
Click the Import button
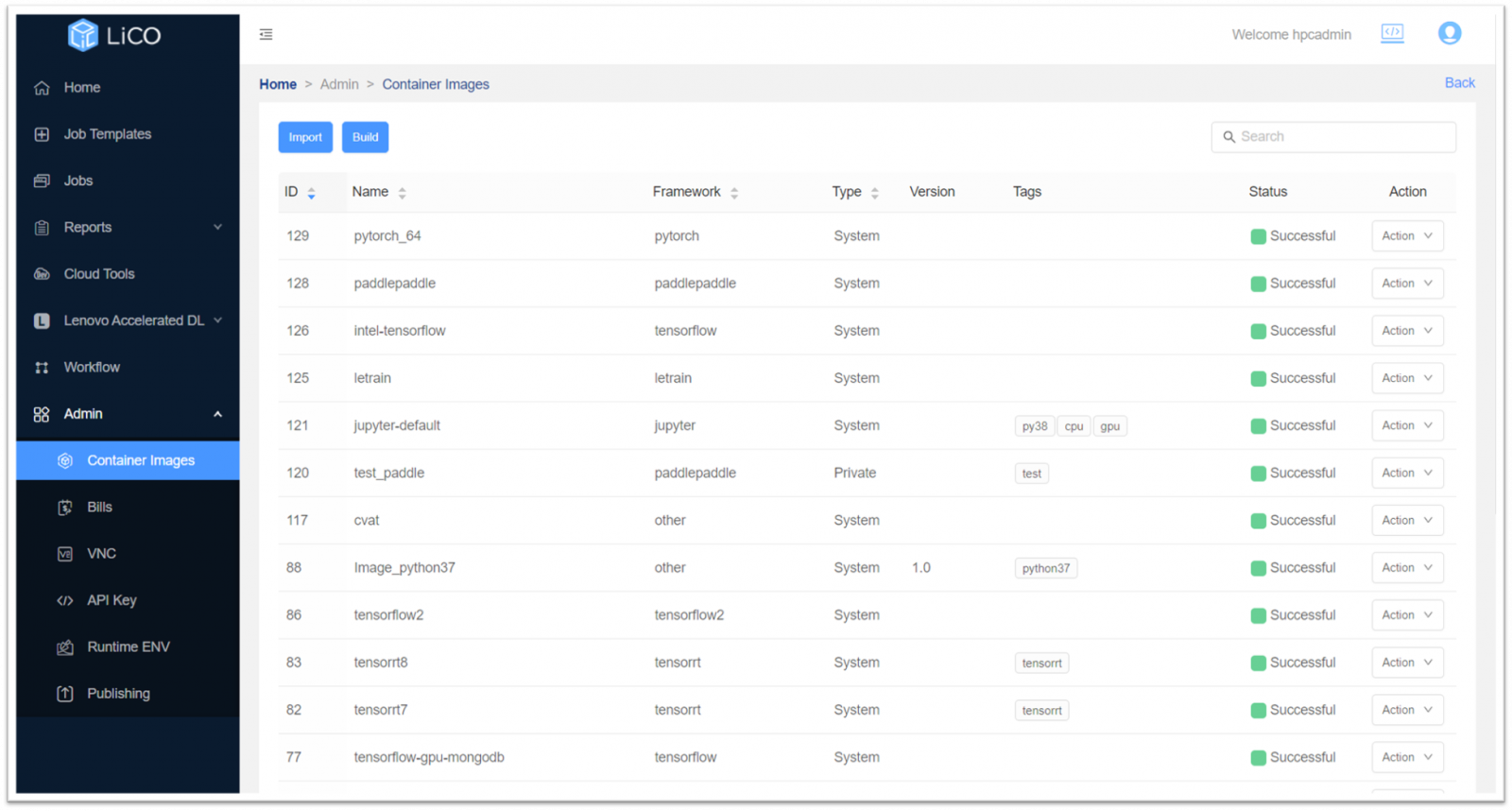[x=305, y=137]
